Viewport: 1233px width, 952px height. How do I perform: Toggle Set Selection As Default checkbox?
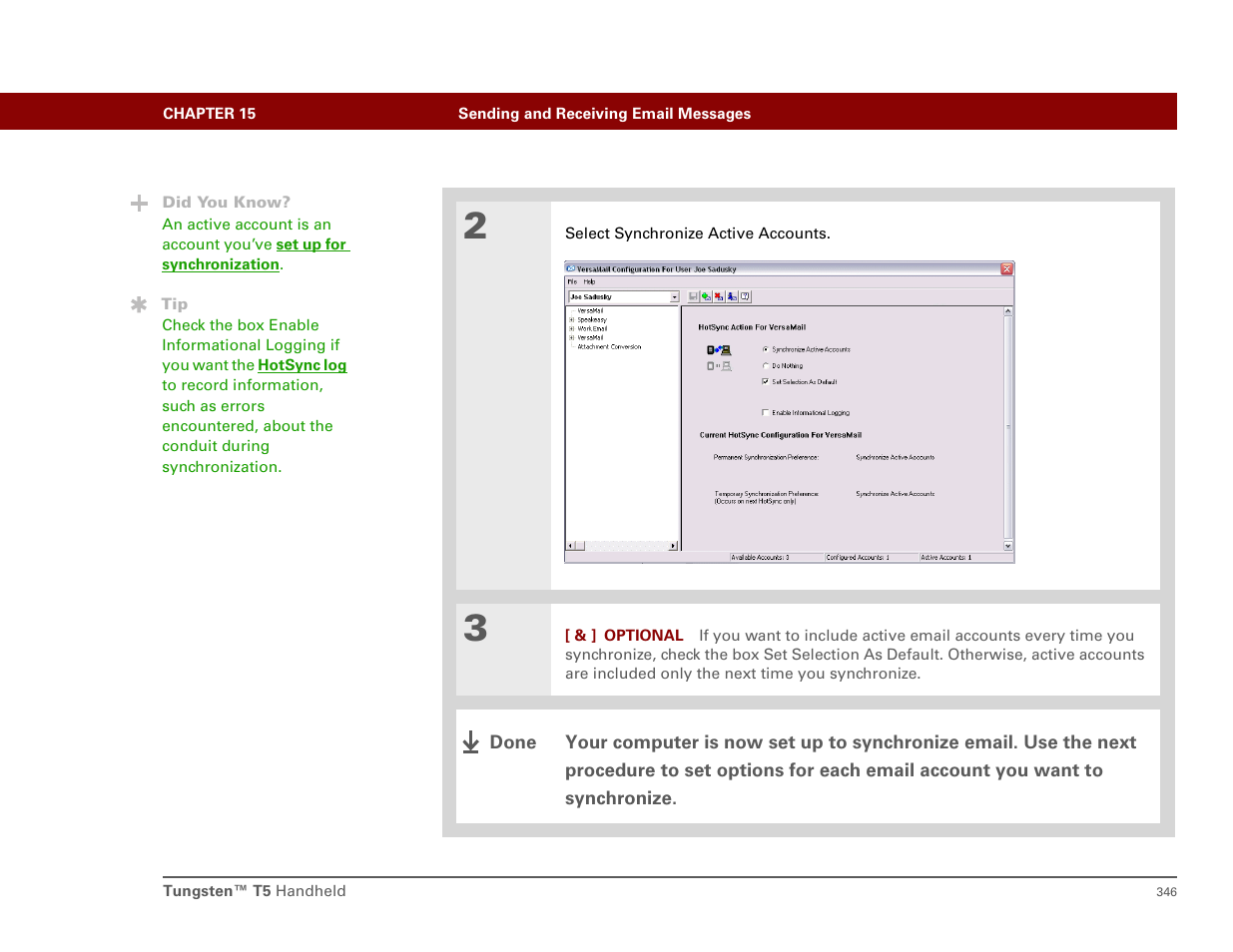[766, 381]
